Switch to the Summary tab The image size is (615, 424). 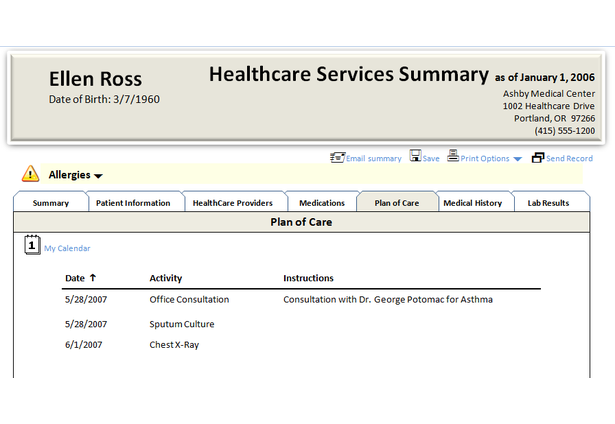pyautogui.click(x=51, y=203)
